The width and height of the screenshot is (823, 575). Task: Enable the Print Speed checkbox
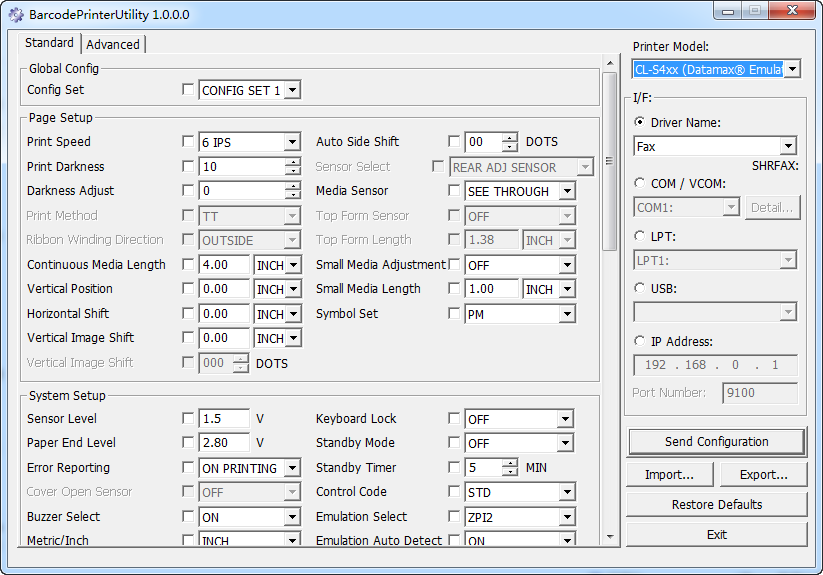(x=188, y=142)
